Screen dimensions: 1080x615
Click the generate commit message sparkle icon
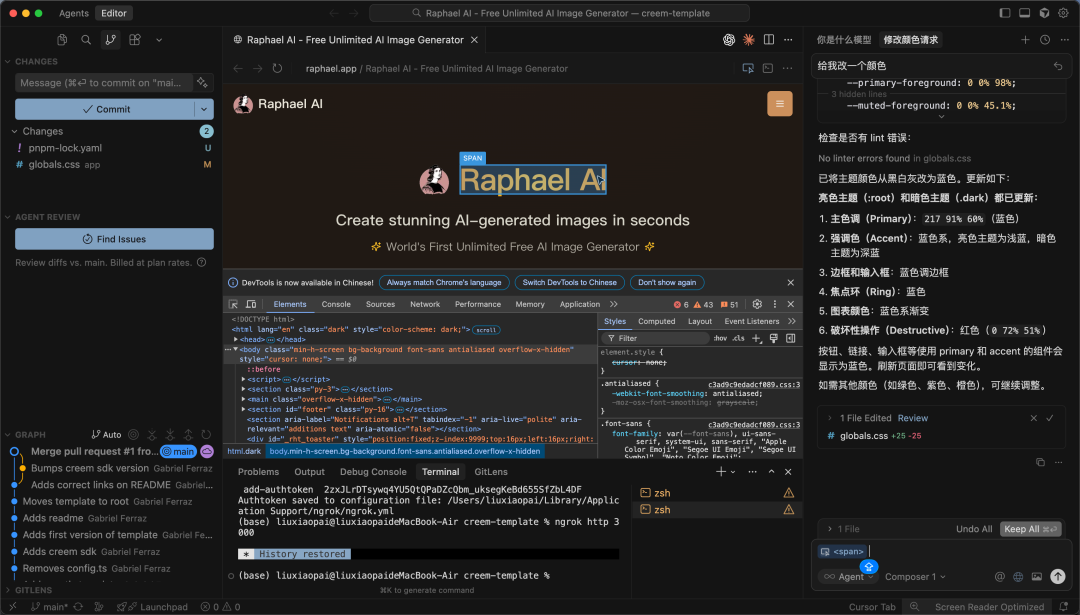[x=203, y=83]
